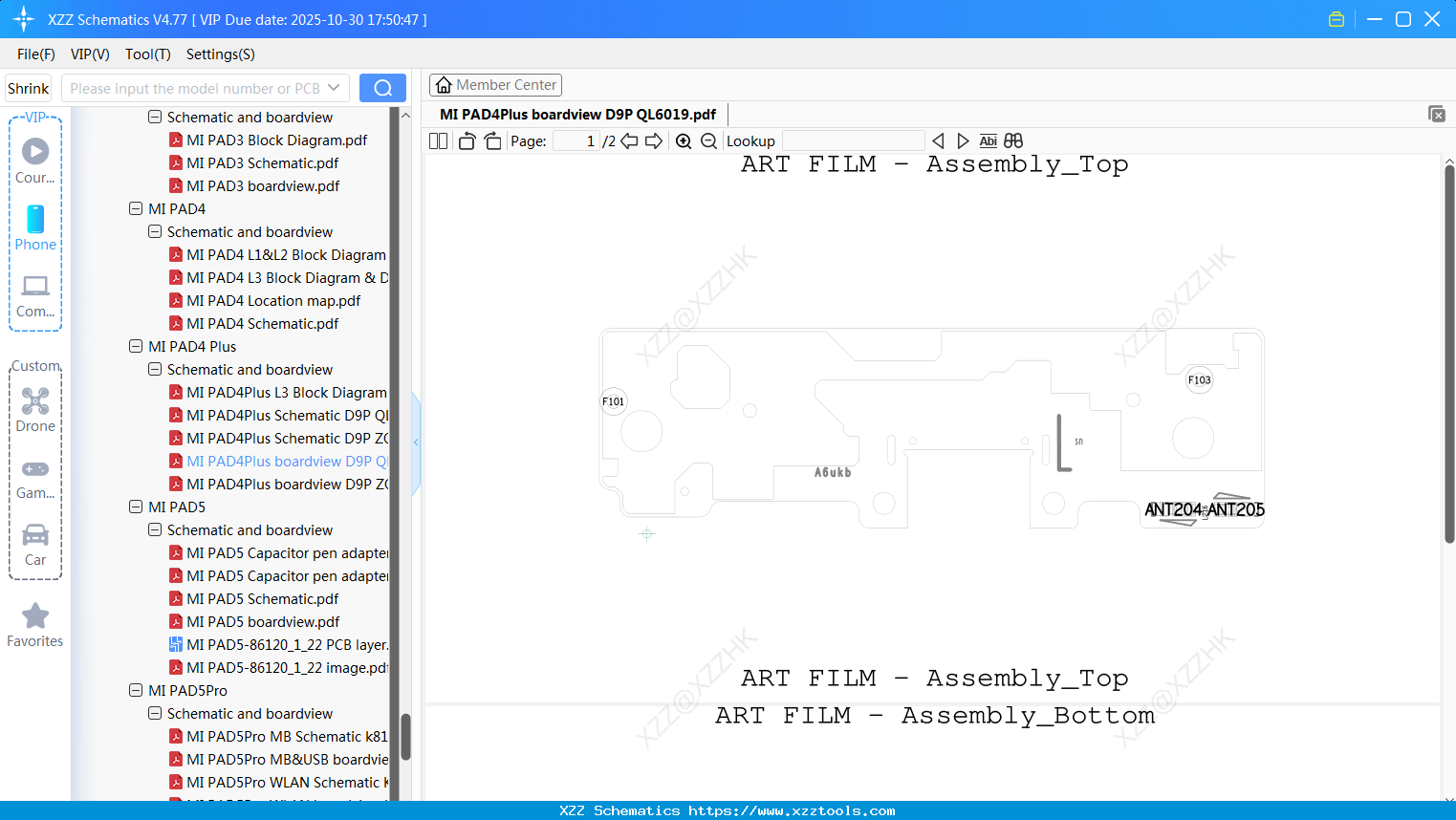Image resolution: width=1456 pixels, height=820 pixels.
Task: Zoom in on the boardview PDF
Action: 684,140
